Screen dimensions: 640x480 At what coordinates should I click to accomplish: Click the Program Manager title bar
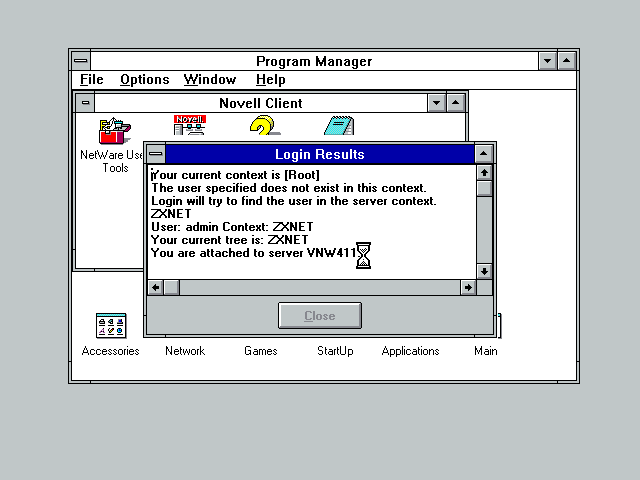pyautogui.click(x=314, y=61)
